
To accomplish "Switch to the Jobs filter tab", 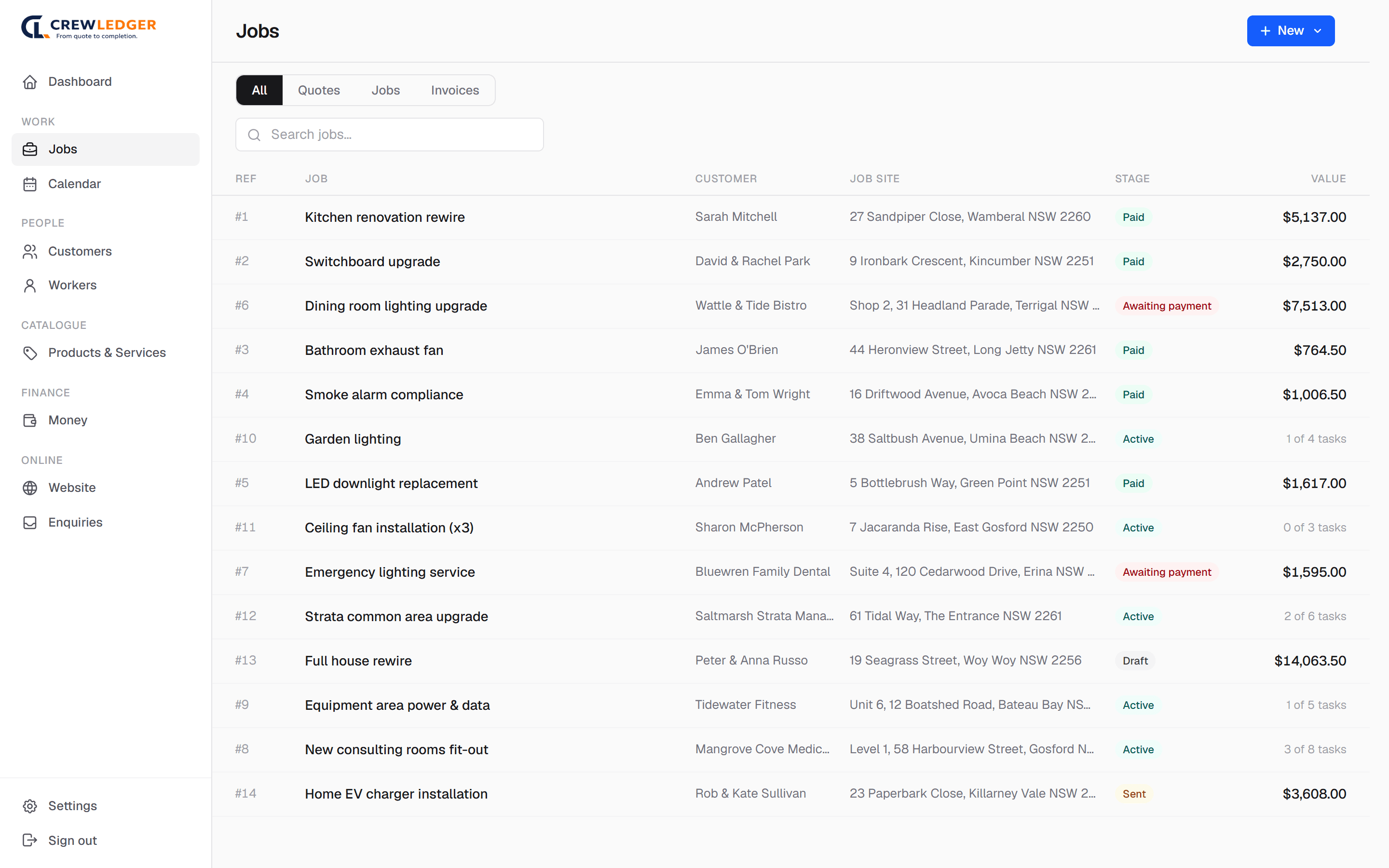I will coord(385,90).
